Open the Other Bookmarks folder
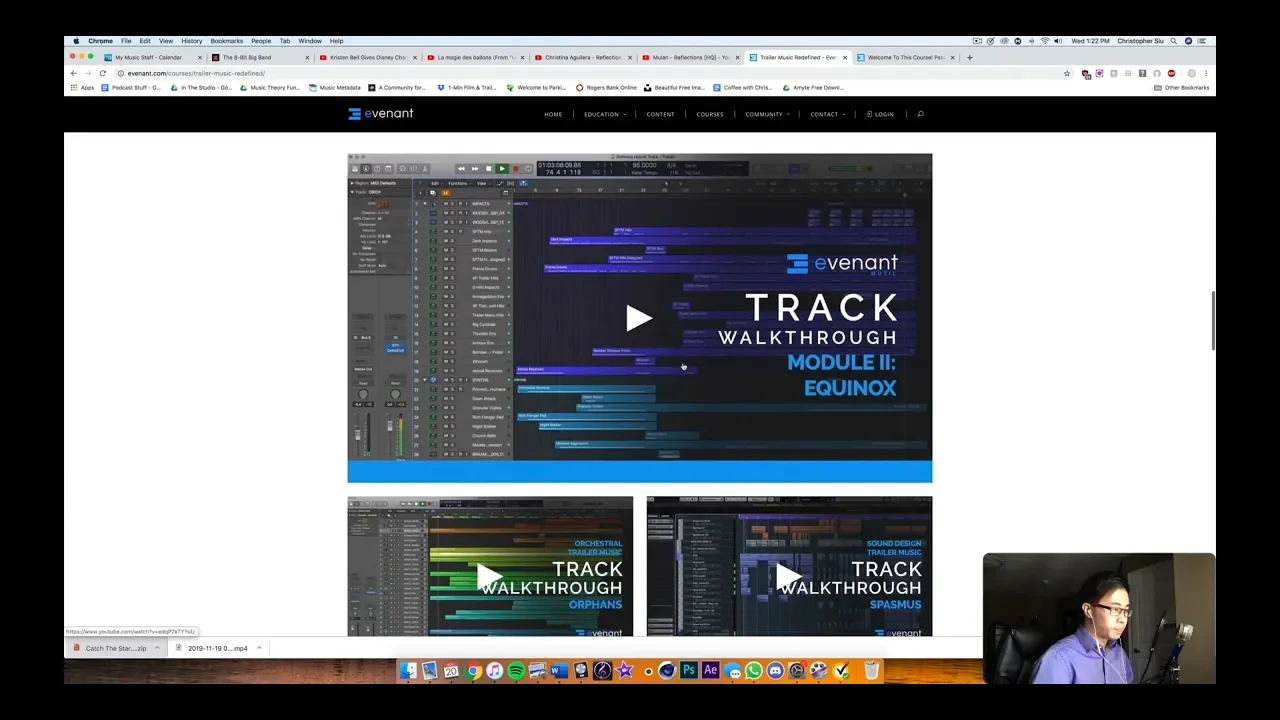The image size is (1280, 720). pyautogui.click(x=1182, y=87)
